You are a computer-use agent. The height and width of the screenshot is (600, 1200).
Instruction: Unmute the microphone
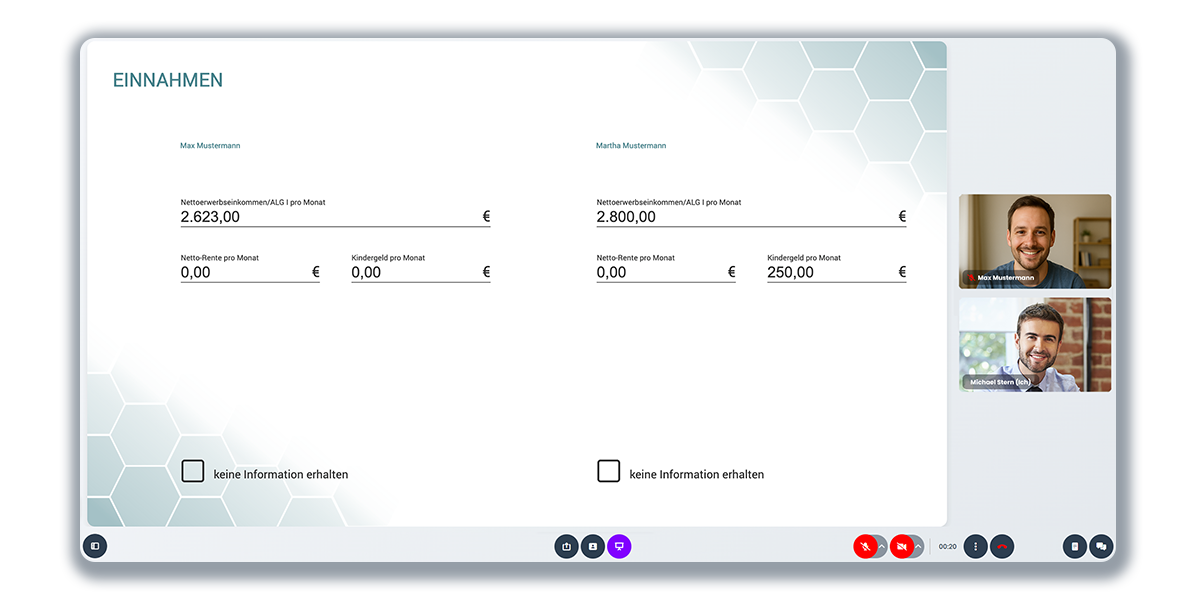864,546
